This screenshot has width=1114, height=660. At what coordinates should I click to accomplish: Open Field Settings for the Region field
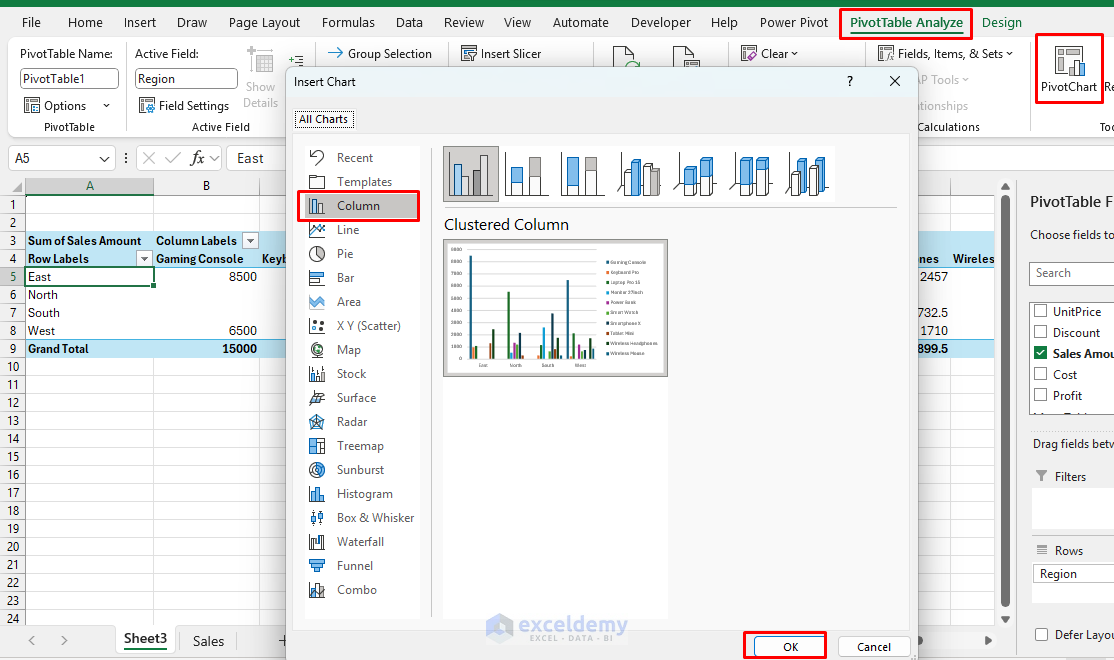(184, 105)
